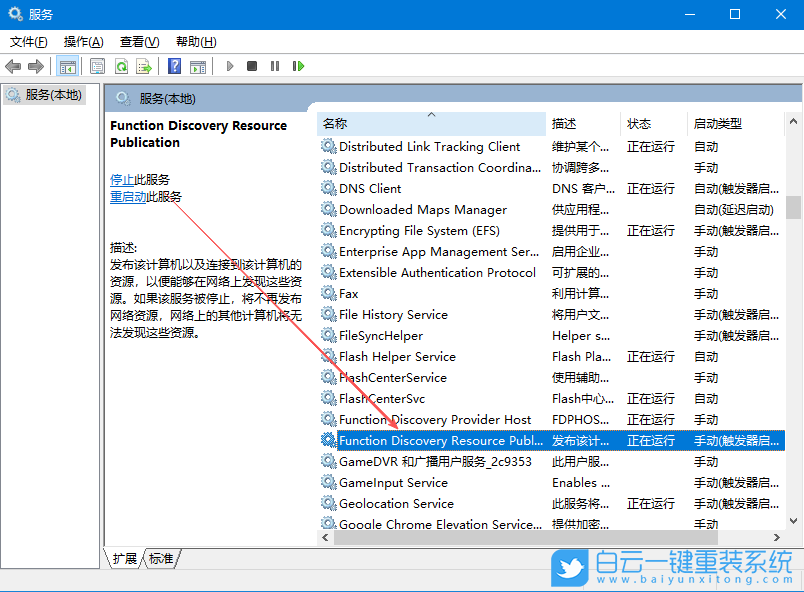Switch to the 标准 tab
Viewport: 804px width, 592px height.
(160, 559)
